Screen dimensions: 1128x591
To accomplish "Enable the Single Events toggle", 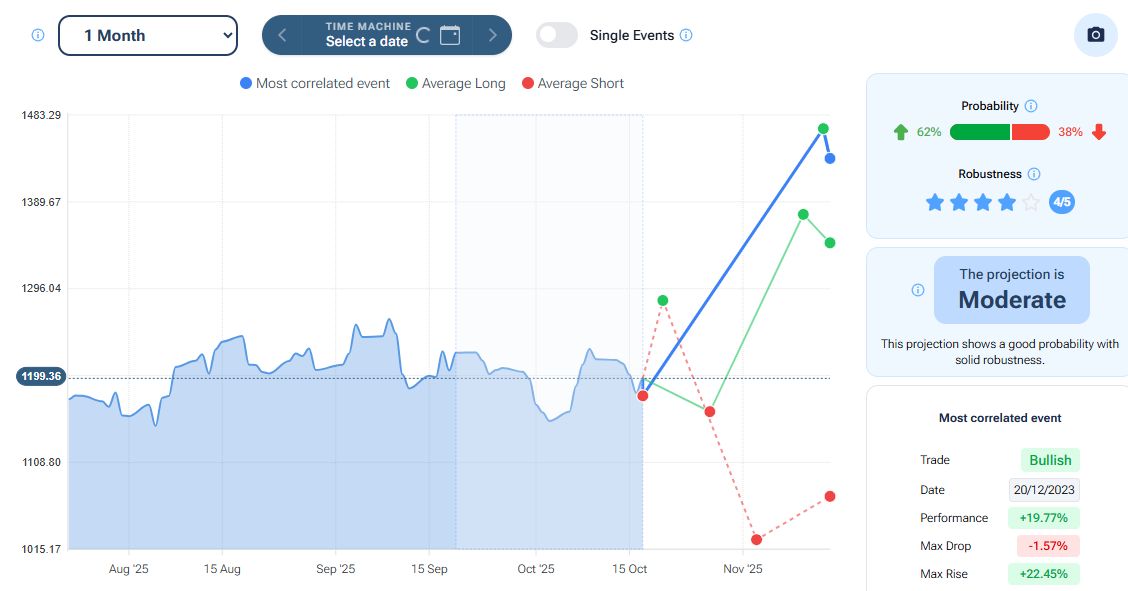I will (x=557, y=35).
